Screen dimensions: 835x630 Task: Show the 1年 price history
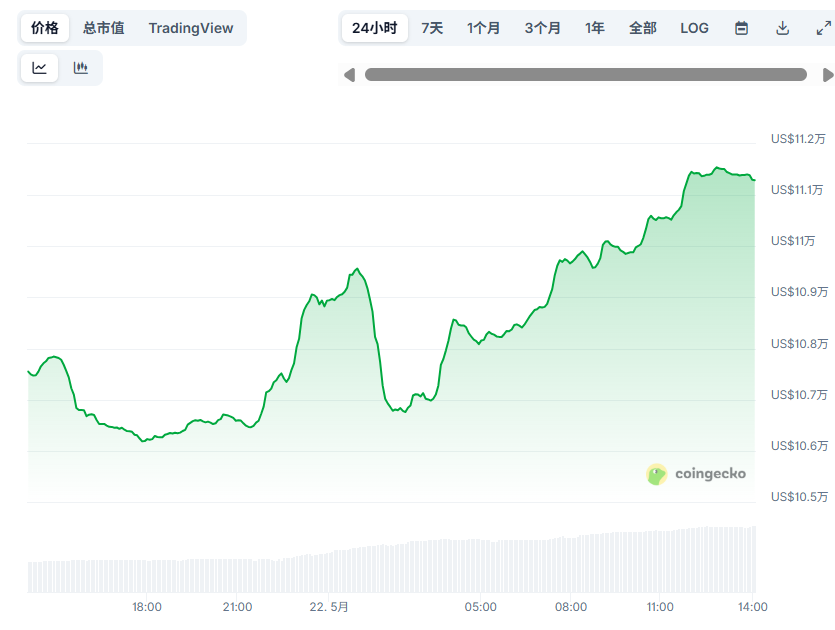pyautogui.click(x=595, y=28)
